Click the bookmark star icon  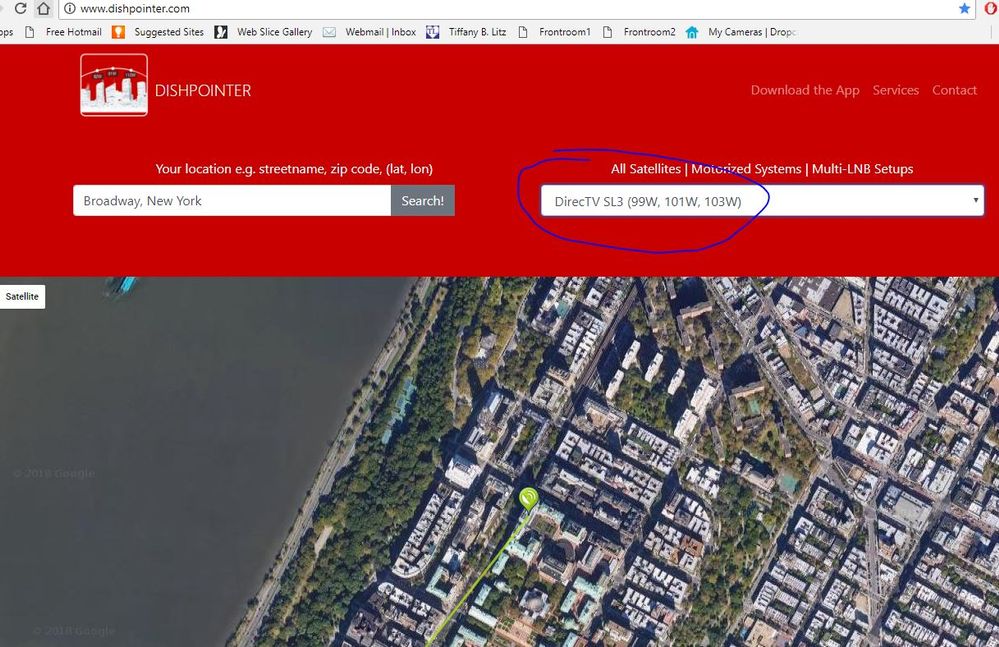(964, 9)
